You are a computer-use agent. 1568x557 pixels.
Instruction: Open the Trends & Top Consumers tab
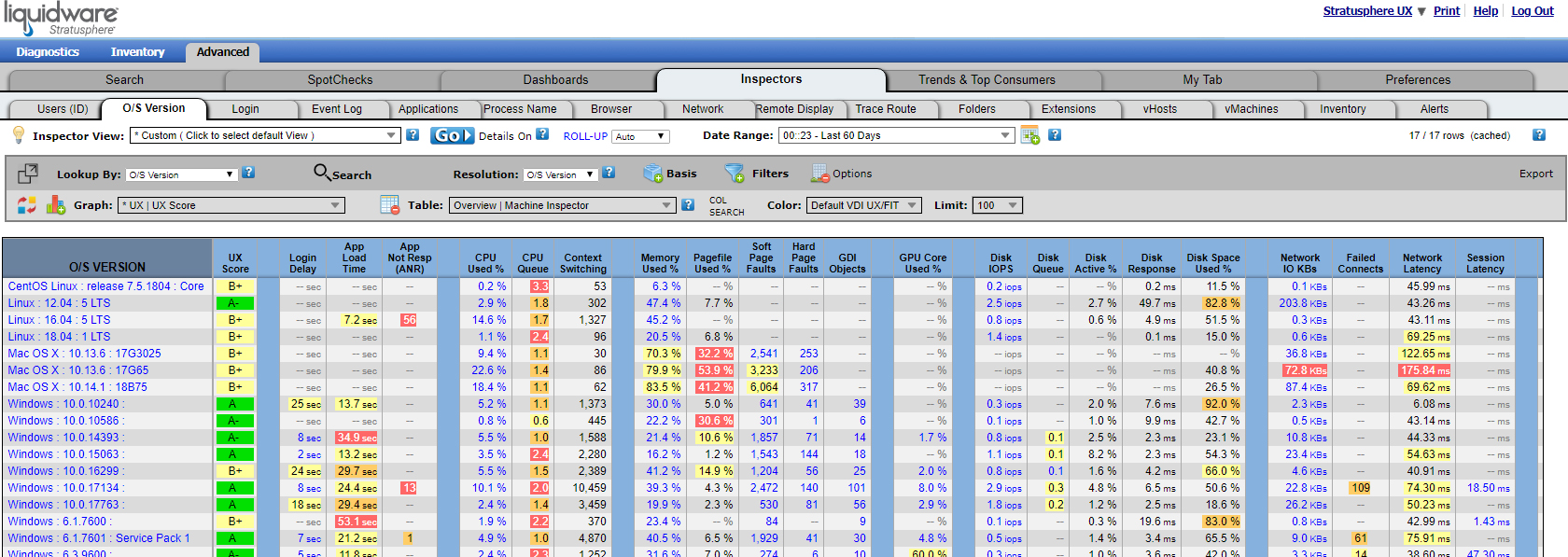point(987,80)
